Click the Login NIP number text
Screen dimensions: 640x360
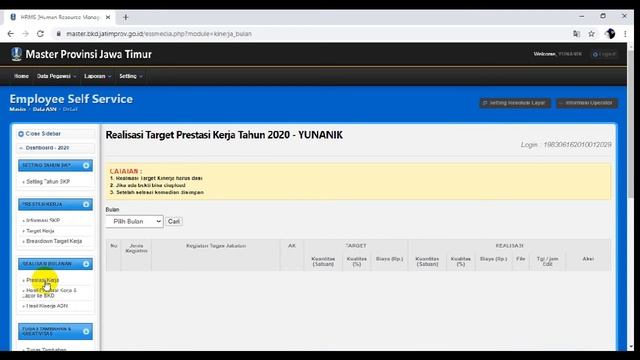point(577,144)
